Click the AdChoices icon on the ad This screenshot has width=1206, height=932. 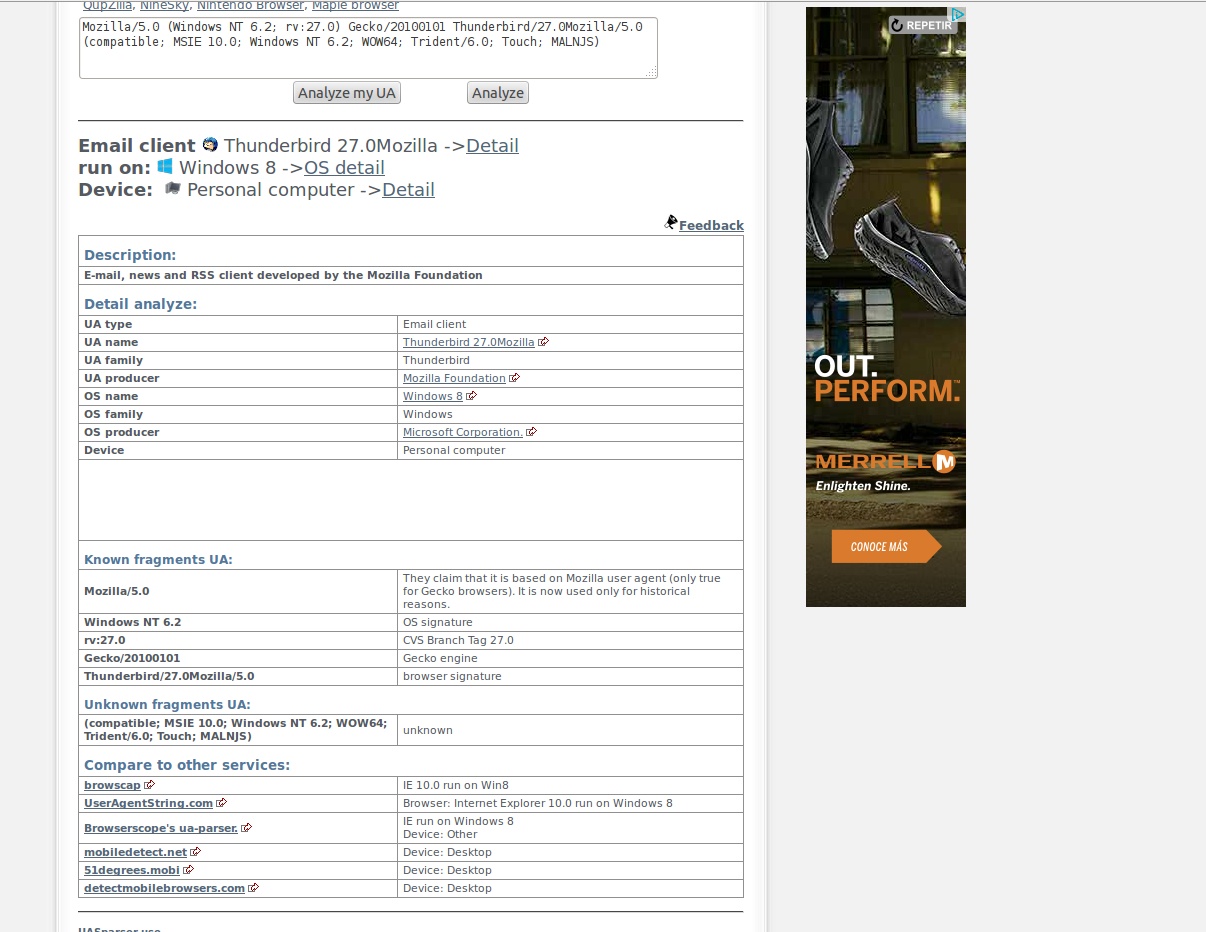958,15
